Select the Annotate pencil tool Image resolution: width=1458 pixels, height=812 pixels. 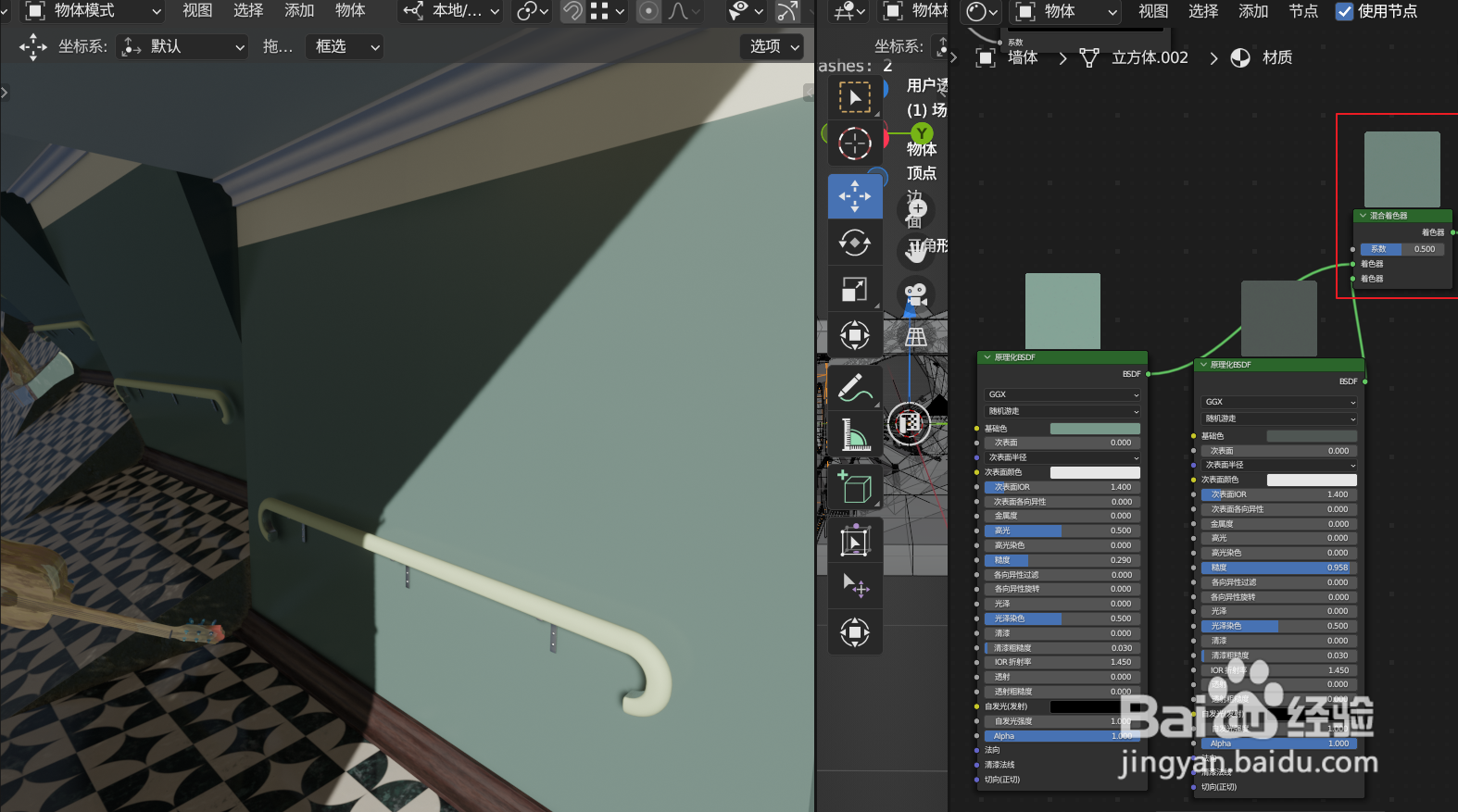855,388
